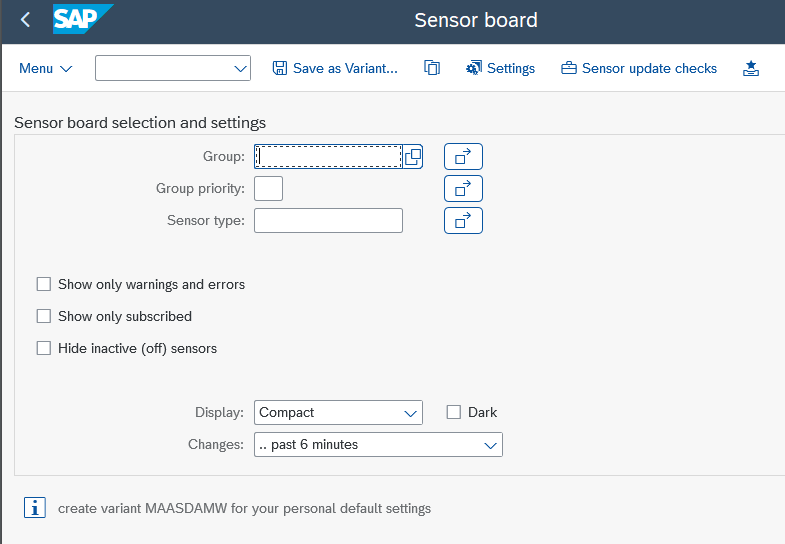This screenshot has height=544, width=785.
Task: Open value help icon for Group field
Action: [413, 156]
